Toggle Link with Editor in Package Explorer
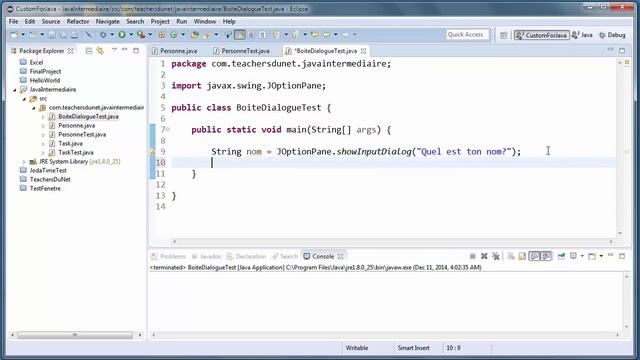This screenshot has height=360, width=640. coord(100,51)
